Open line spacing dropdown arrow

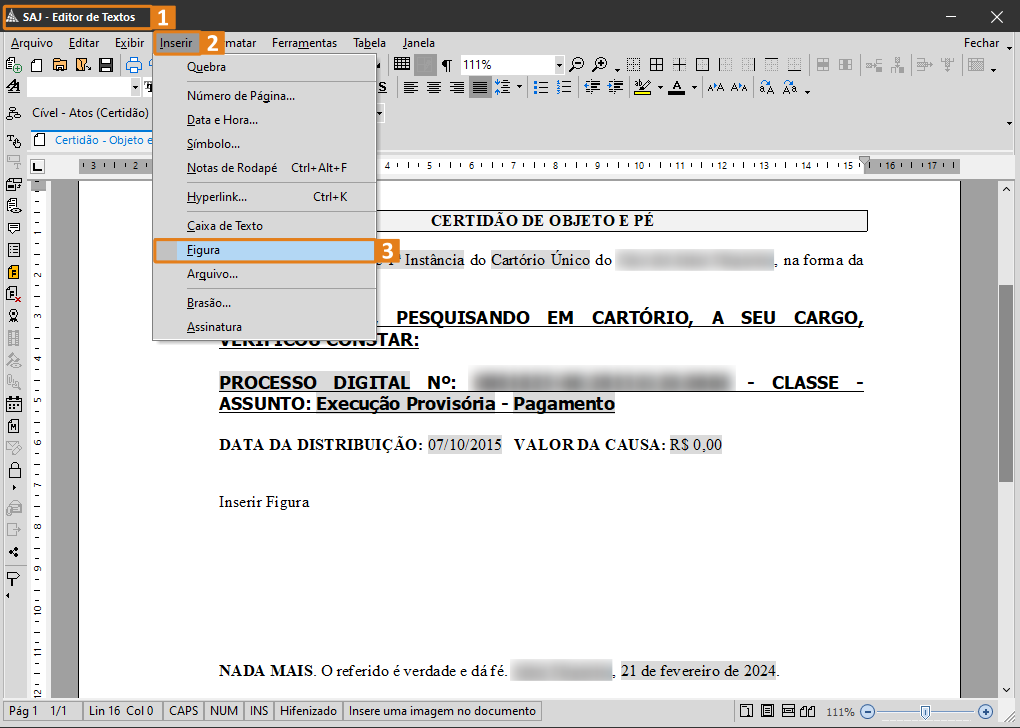coord(519,87)
